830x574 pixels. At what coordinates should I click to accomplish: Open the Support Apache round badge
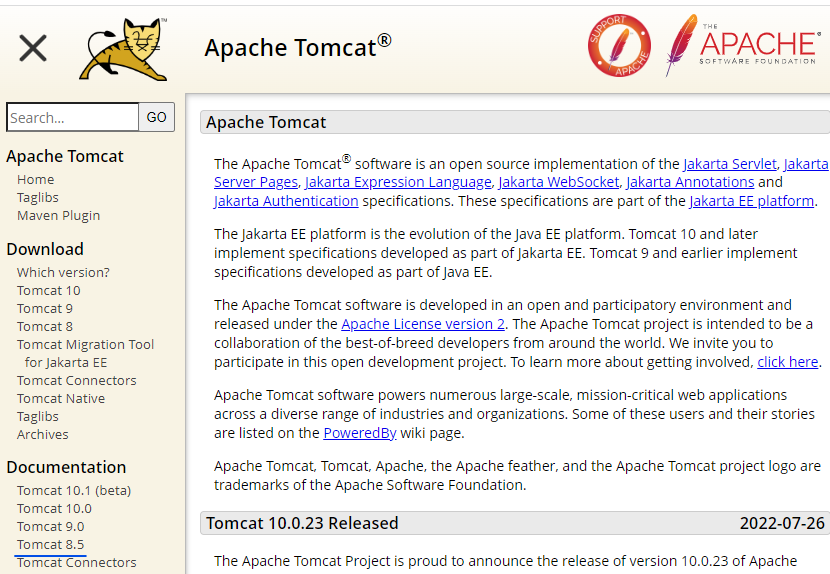[619, 45]
